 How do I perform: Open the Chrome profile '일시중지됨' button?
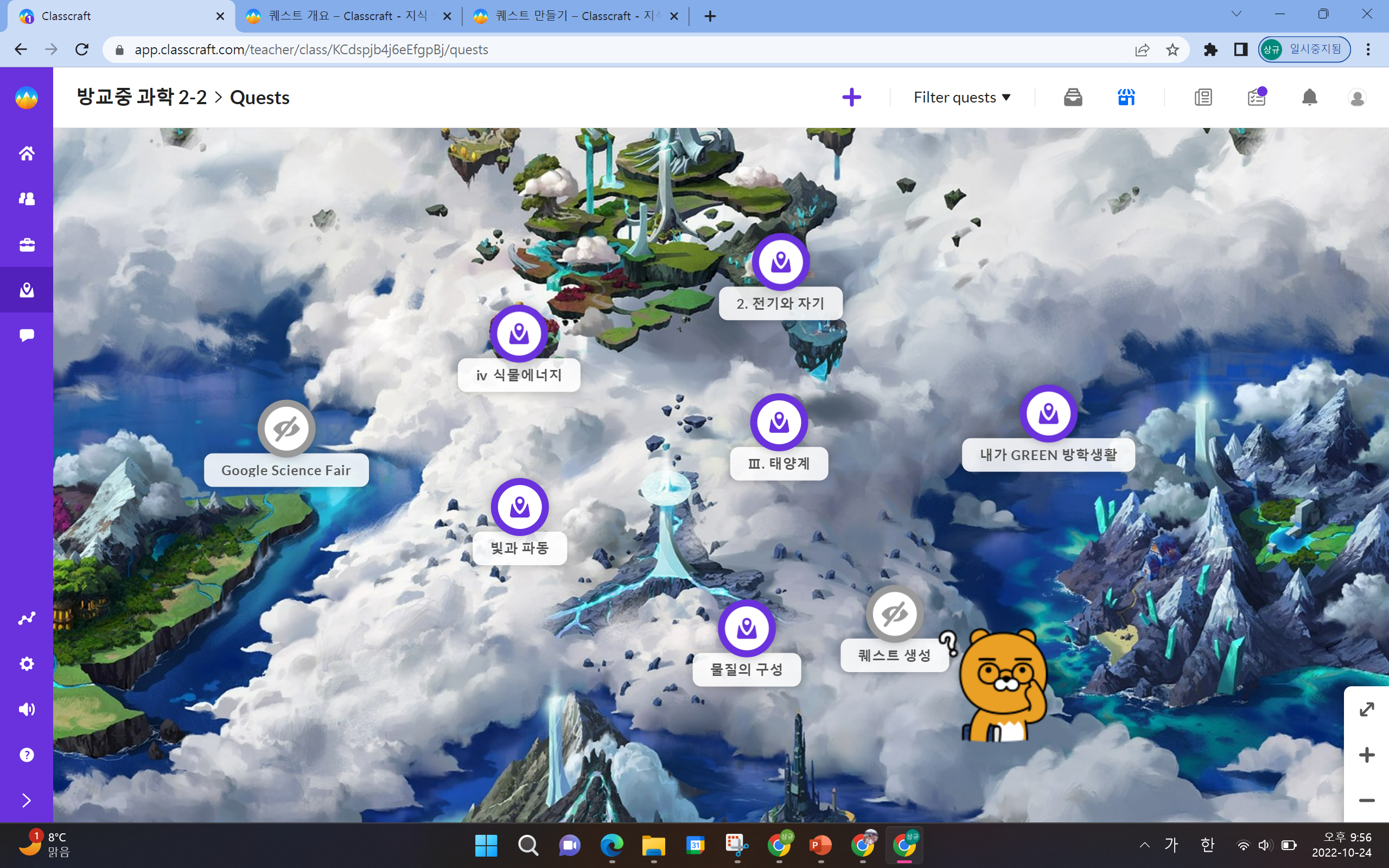[x=1304, y=50]
